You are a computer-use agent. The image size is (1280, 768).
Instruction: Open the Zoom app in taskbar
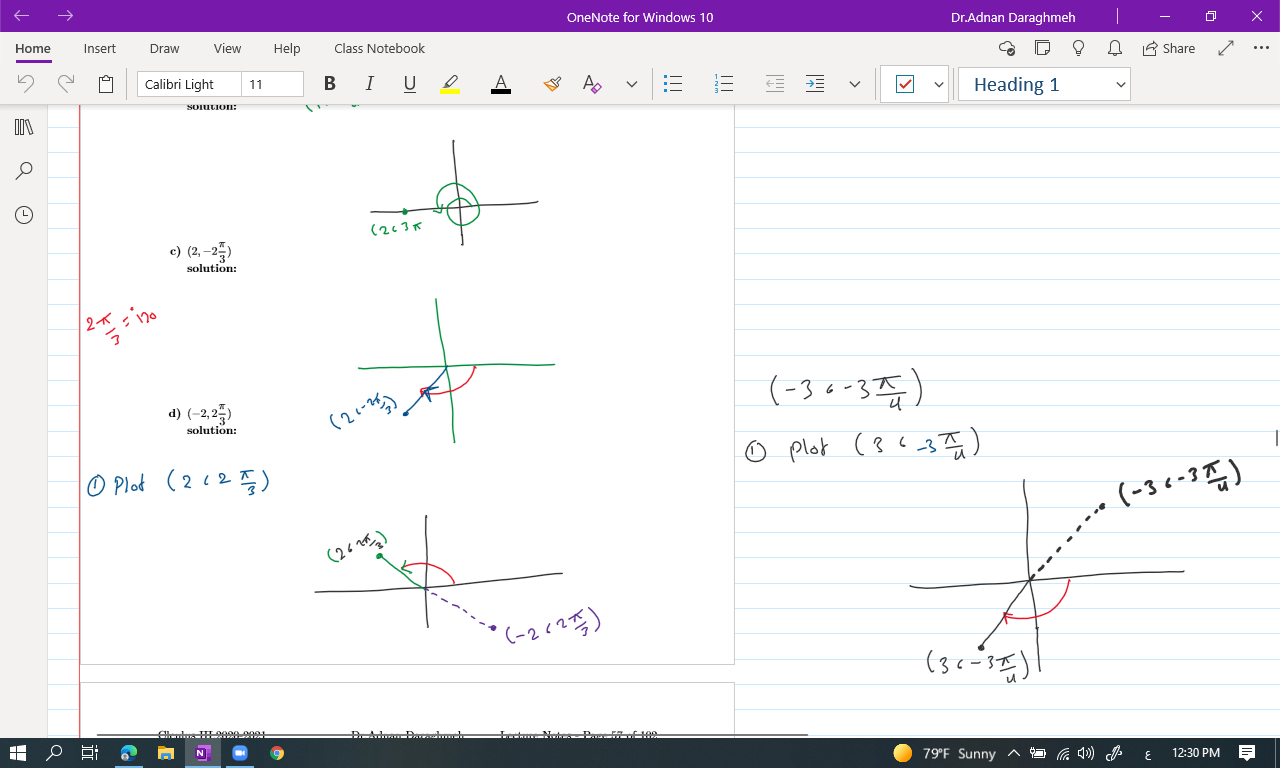click(x=240, y=753)
